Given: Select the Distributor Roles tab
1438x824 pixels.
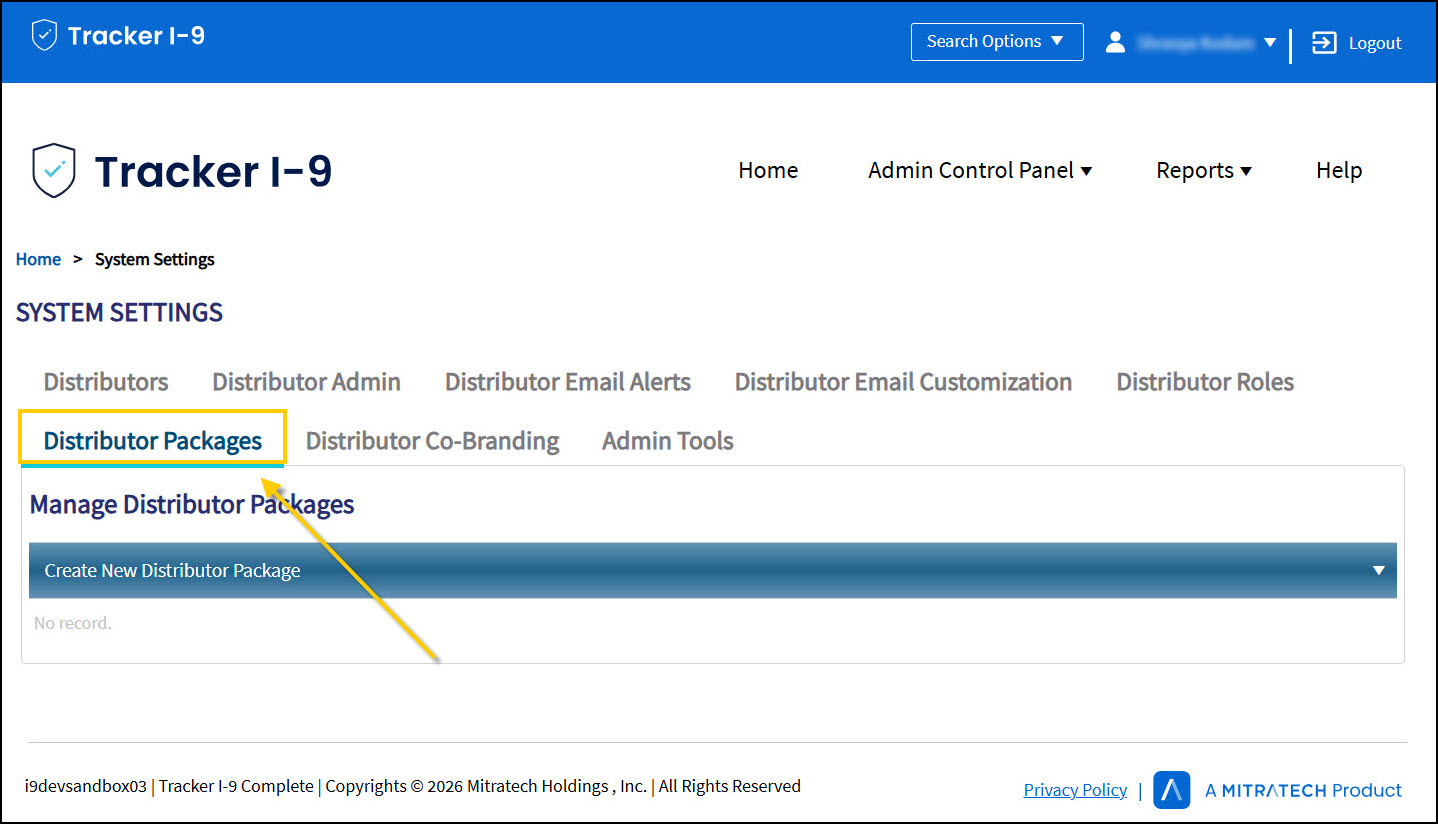Looking at the screenshot, I should click(1204, 382).
